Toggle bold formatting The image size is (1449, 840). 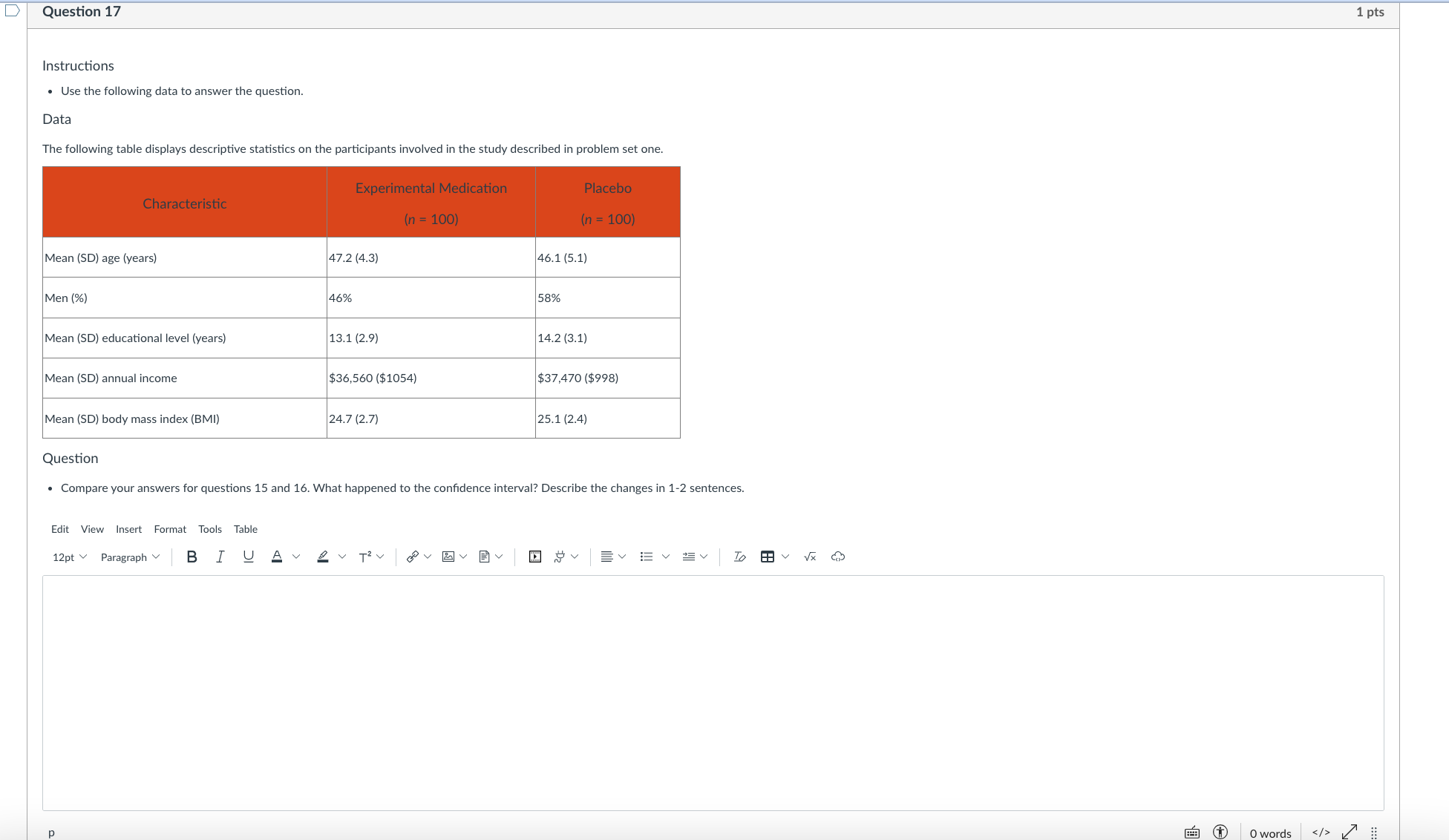pos(192,557)
